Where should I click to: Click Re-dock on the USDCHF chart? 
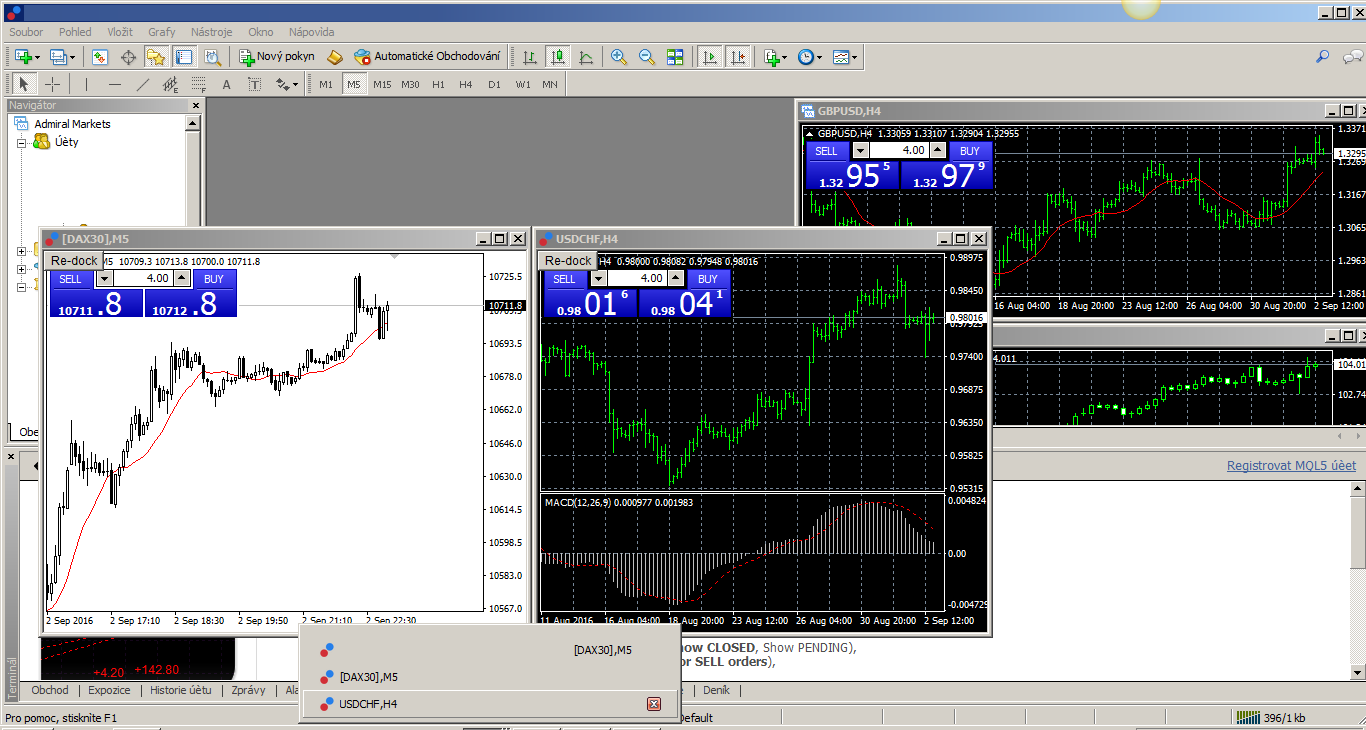tap(567, 261)
